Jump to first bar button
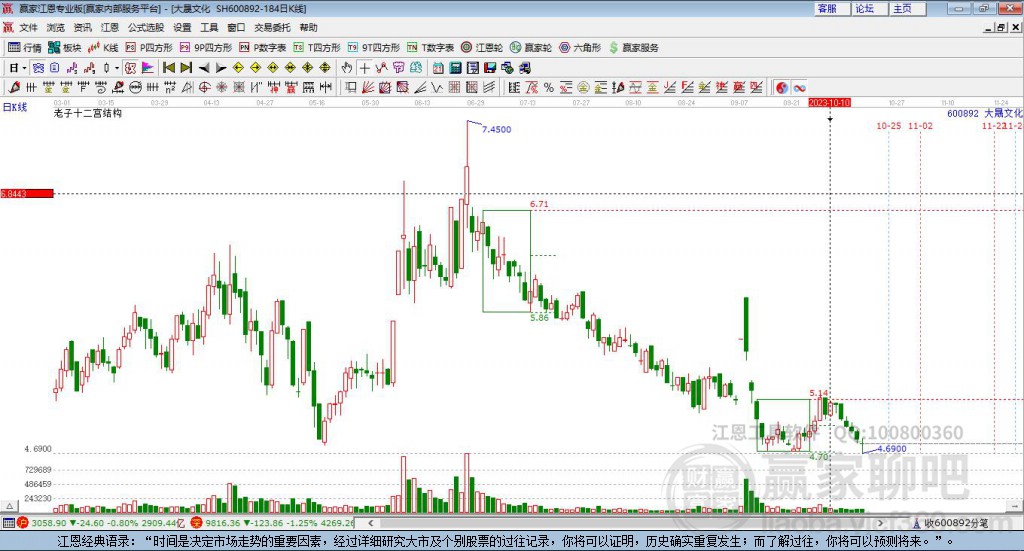1024x551 pixels. (168, 68)
